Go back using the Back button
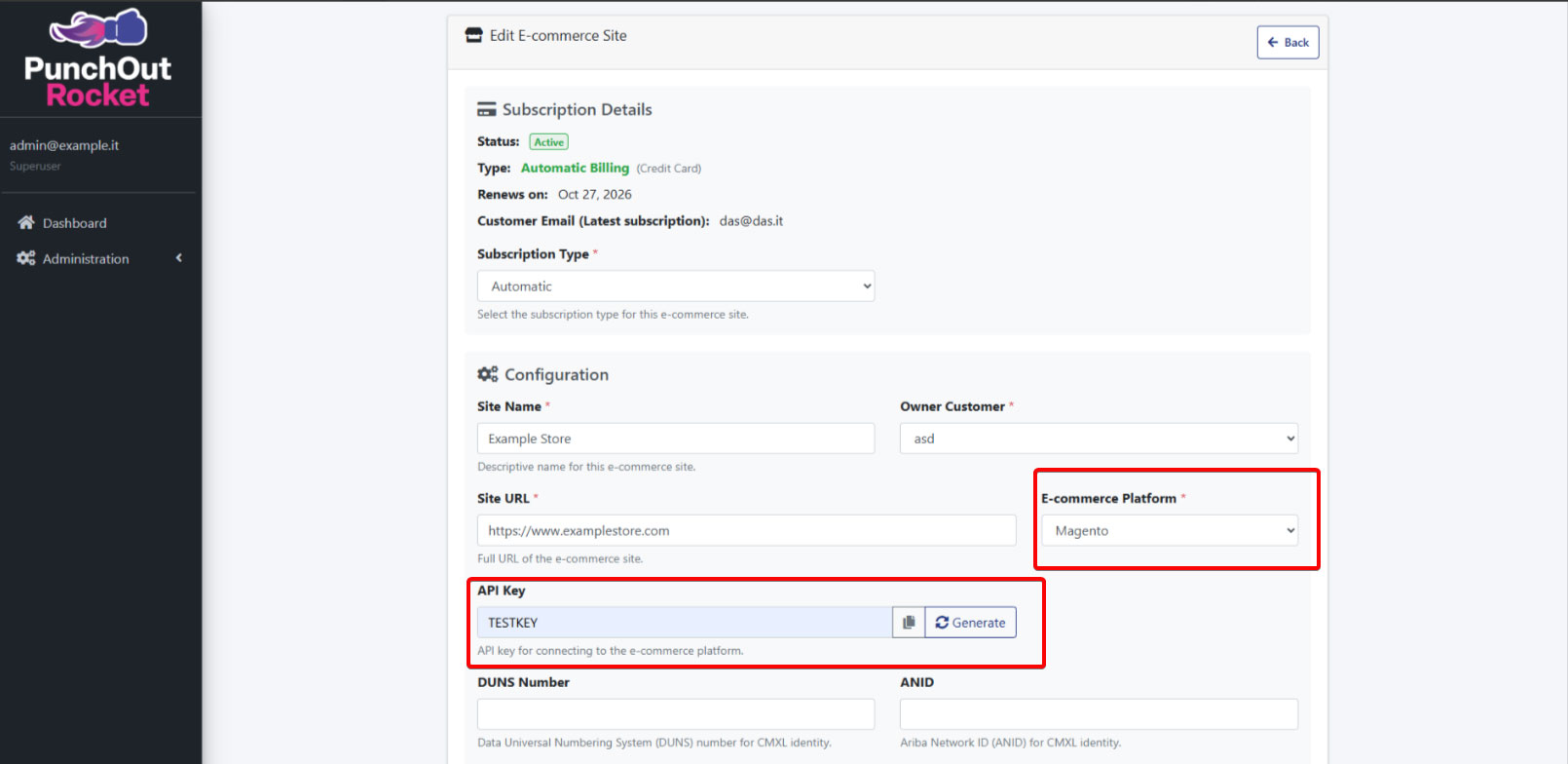Viewport: 1568px width, 764px height. pyautogui.click(x=1287, y=43)
